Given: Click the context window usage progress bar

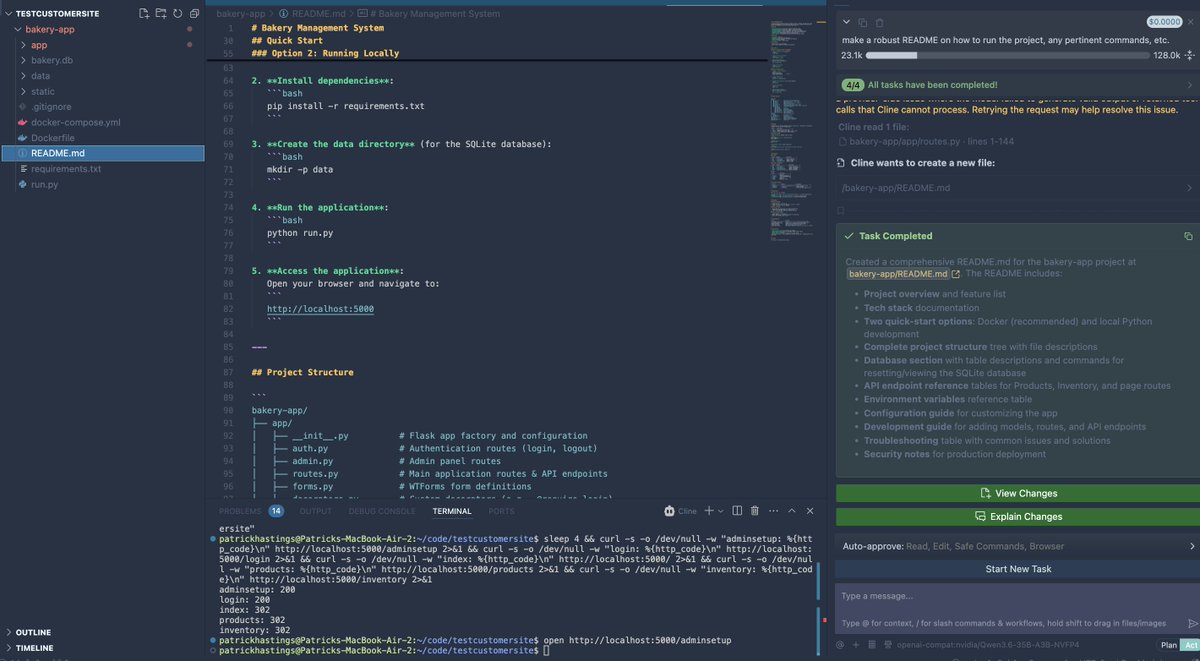Looking at the screenshot, I should click(1008, 56).
